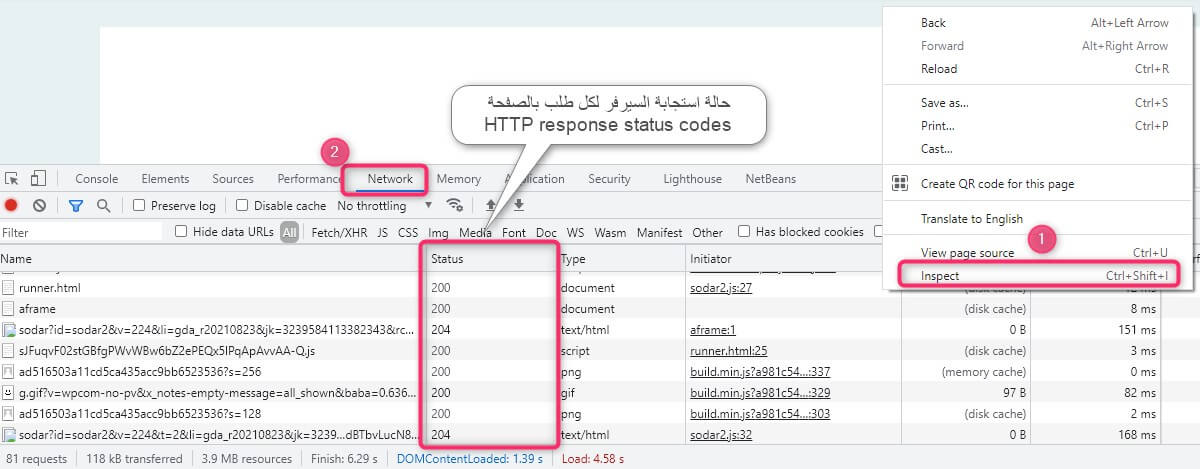This screenshot has height=469, width=1200.
Task: Open initiator link aframe:1
Action: pyautogui.click(x=713, y=330)
